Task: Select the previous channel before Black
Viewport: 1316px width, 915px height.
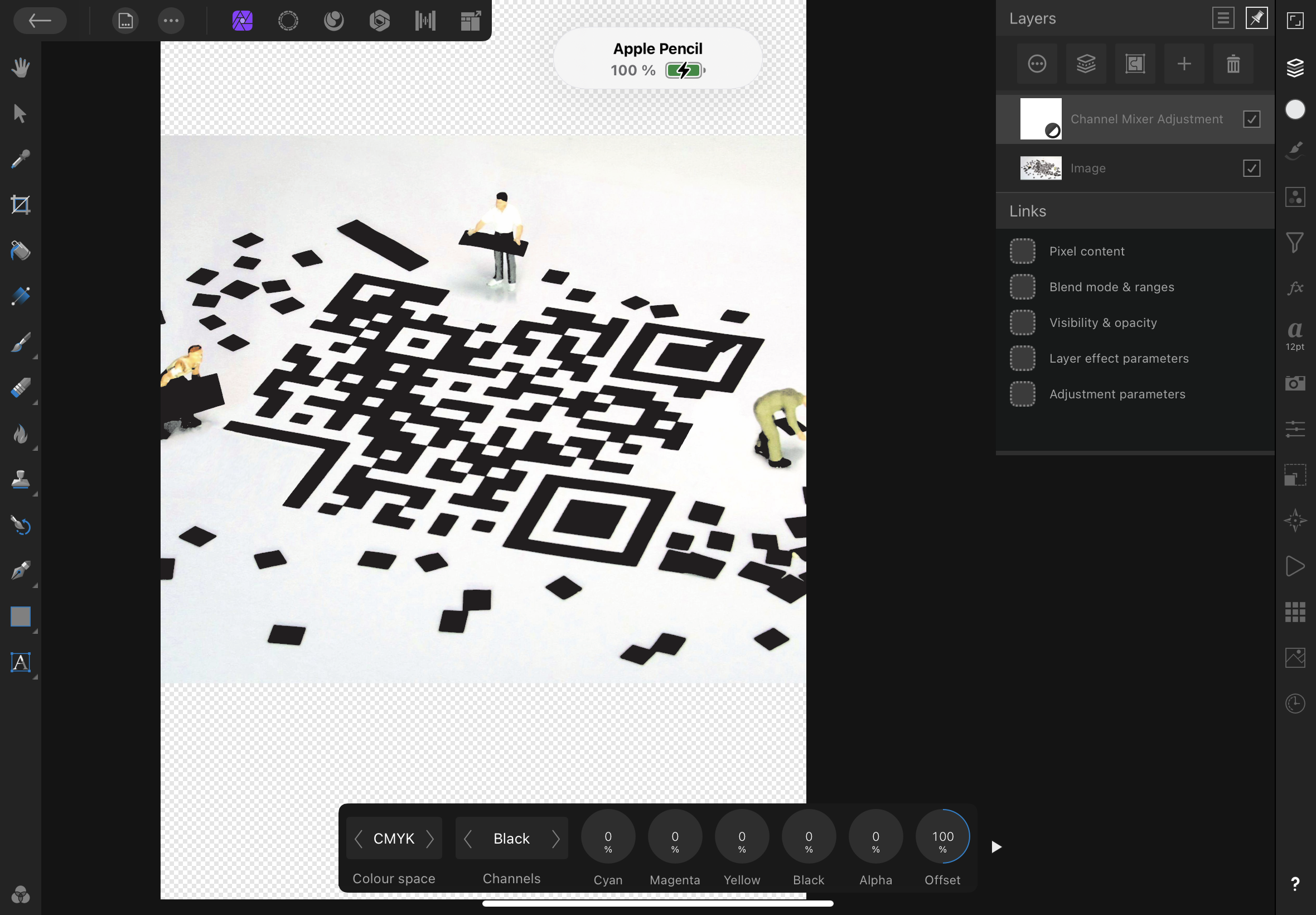Action: click(467, 839)
